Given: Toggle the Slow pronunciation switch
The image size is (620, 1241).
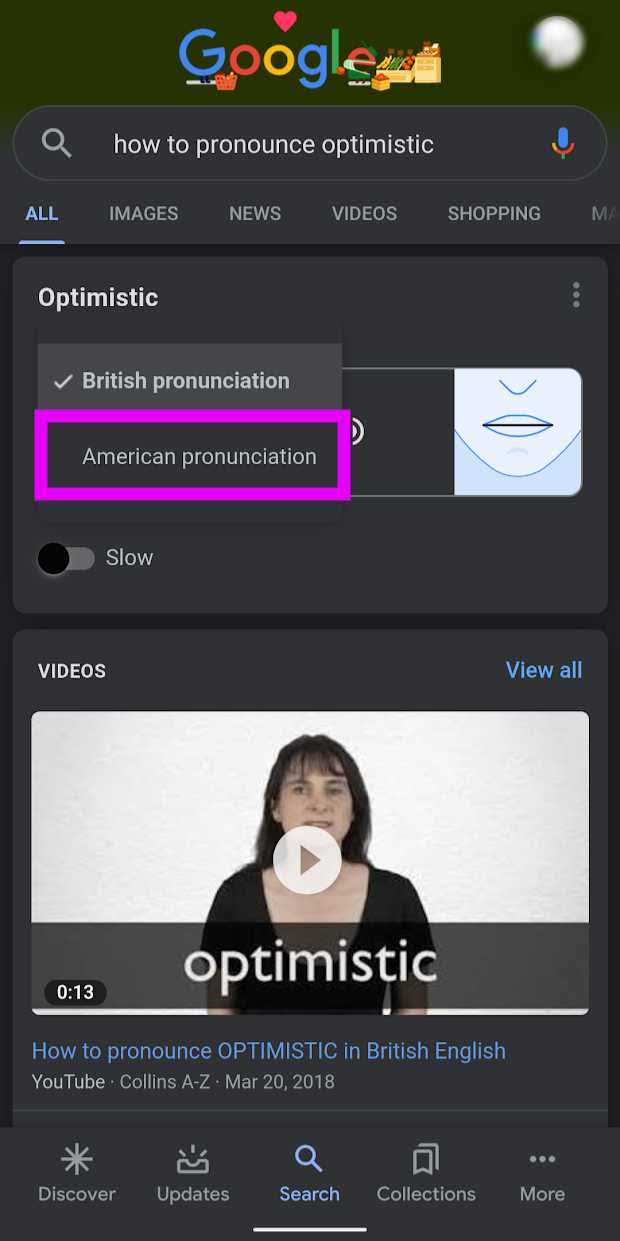Looking at the screenshot, I should pos(66,558).
